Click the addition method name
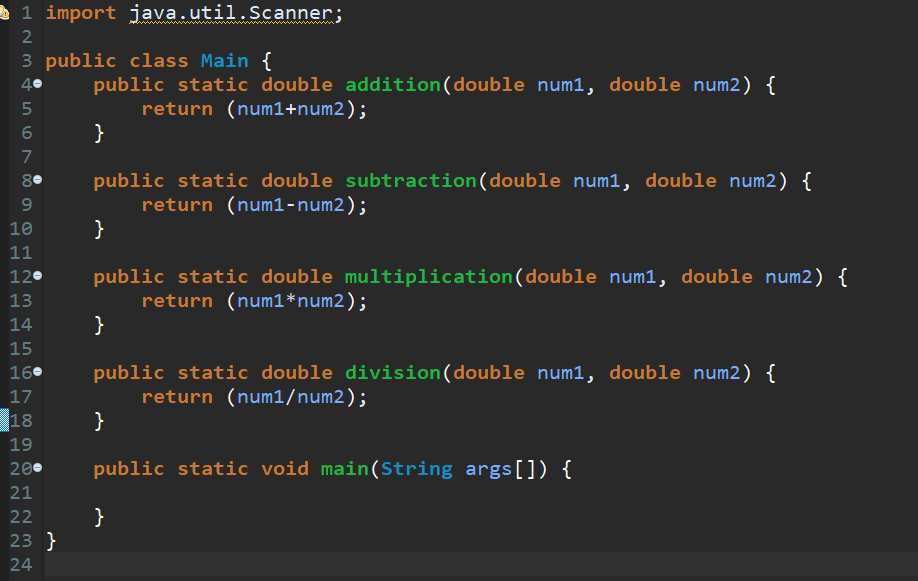Screen dimensions: 918x581 coord(392,84)
